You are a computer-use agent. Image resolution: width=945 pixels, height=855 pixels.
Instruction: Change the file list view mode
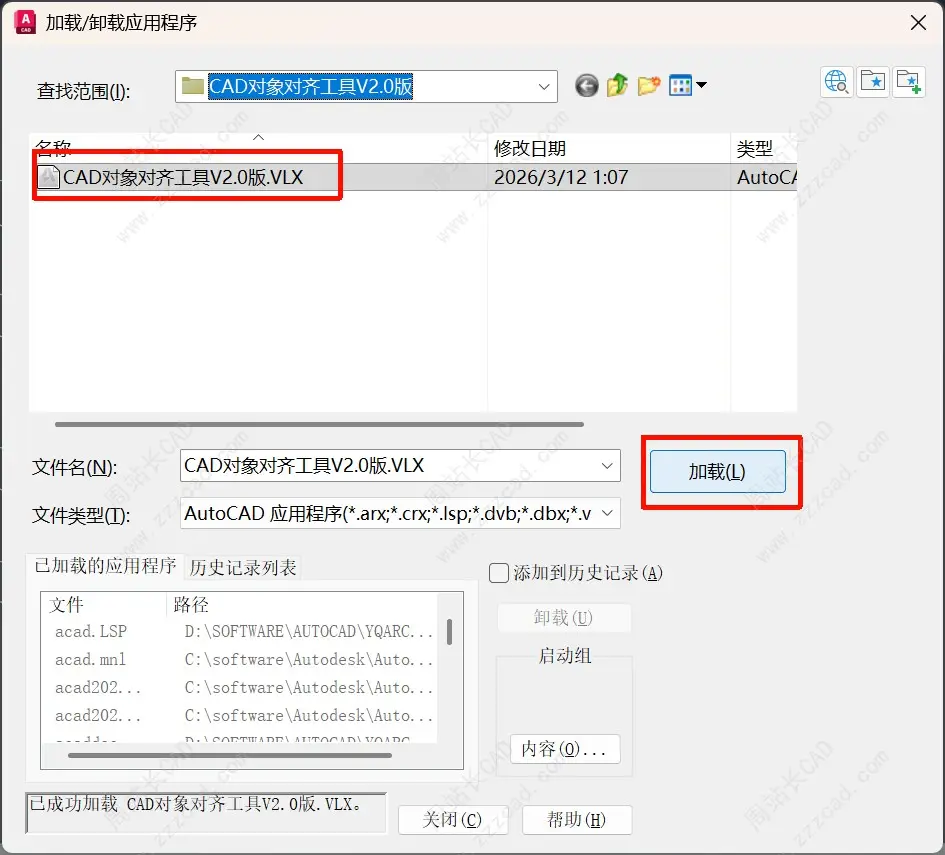683,85
